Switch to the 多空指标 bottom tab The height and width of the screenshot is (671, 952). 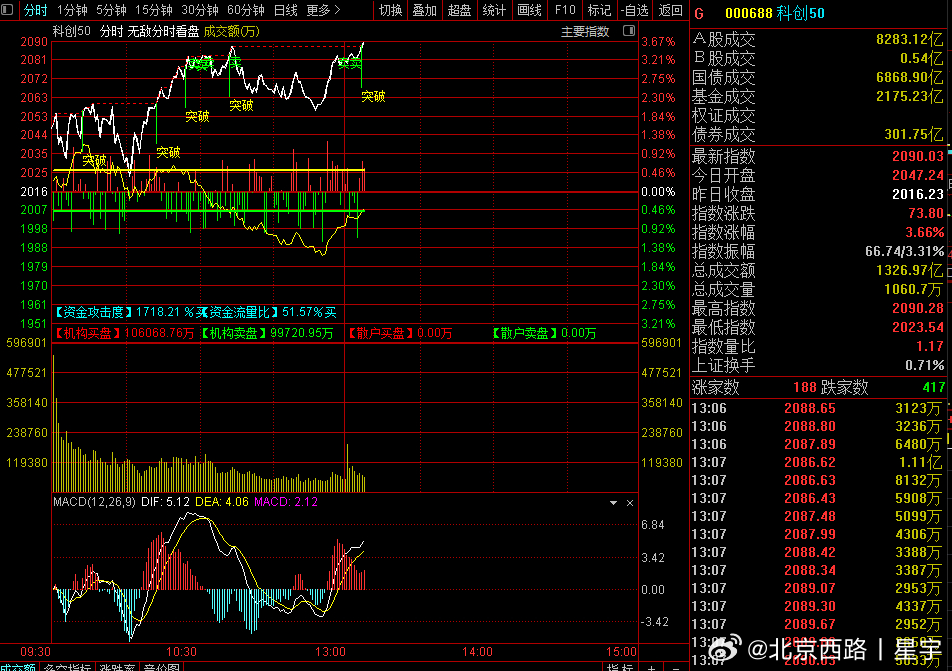pos(67,667)
